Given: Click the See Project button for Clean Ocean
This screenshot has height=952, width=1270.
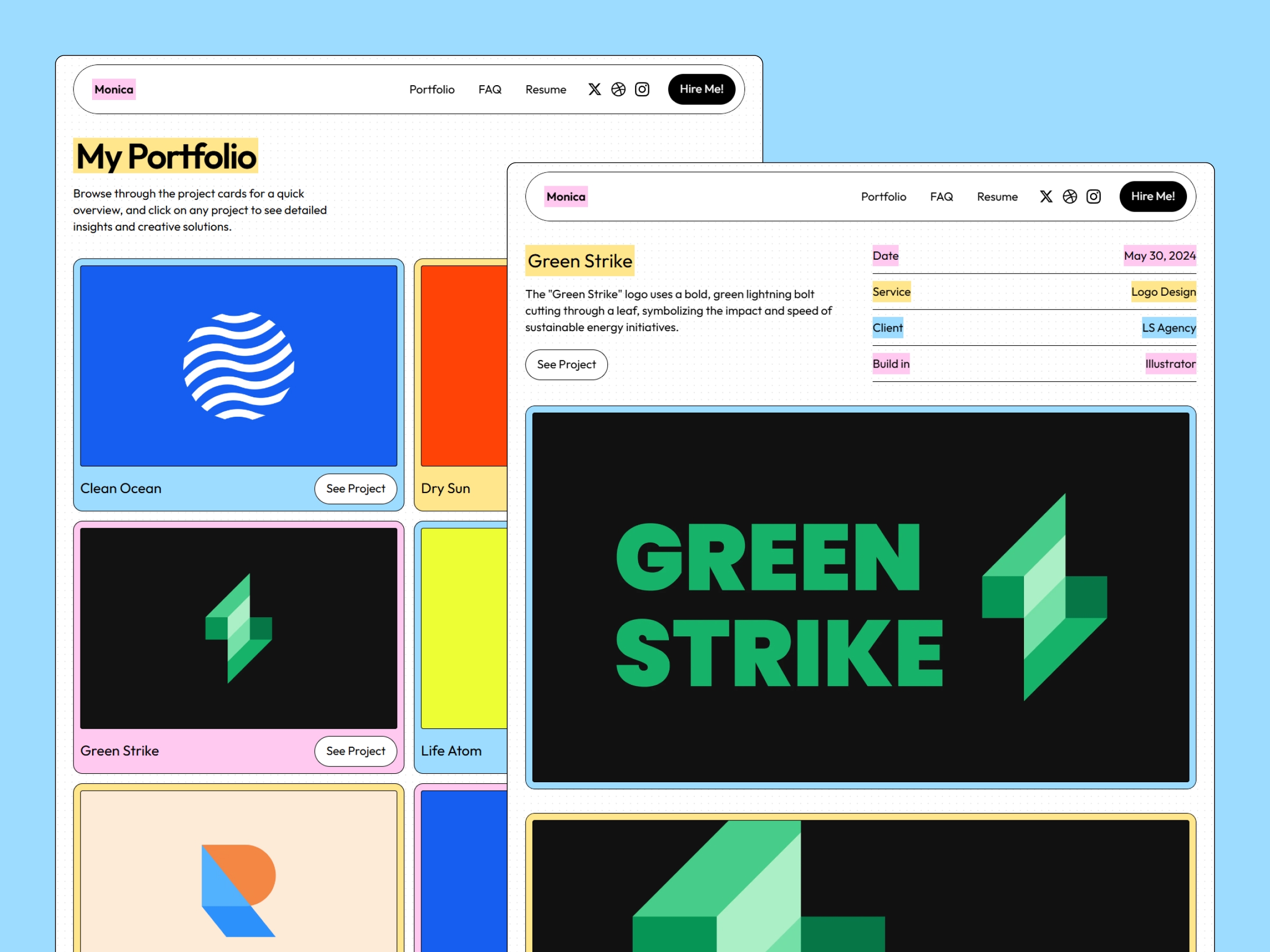Looking at the screenshot, I should 355,488.
